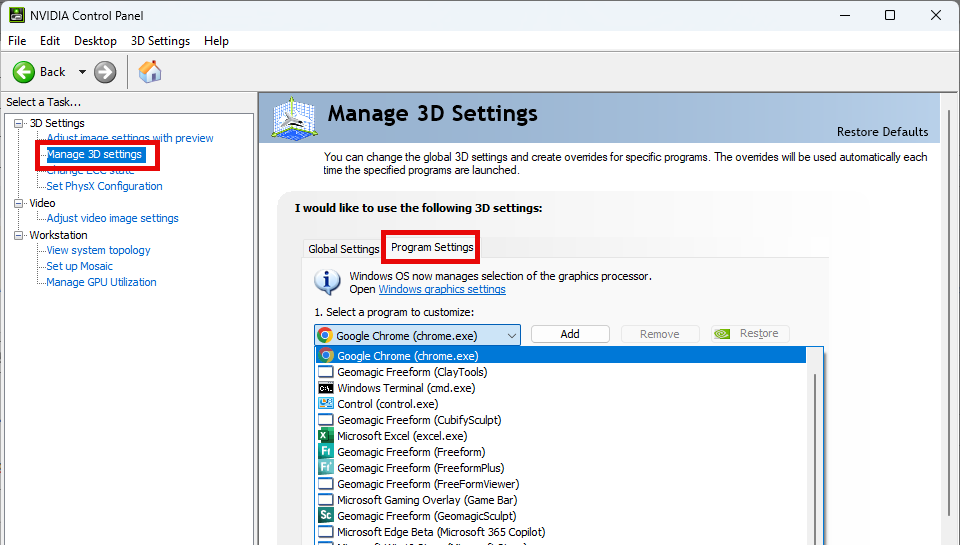Click the Chrome icon in selected list row
The height and width of the screenshot is (545, 960).
point(326,355)
